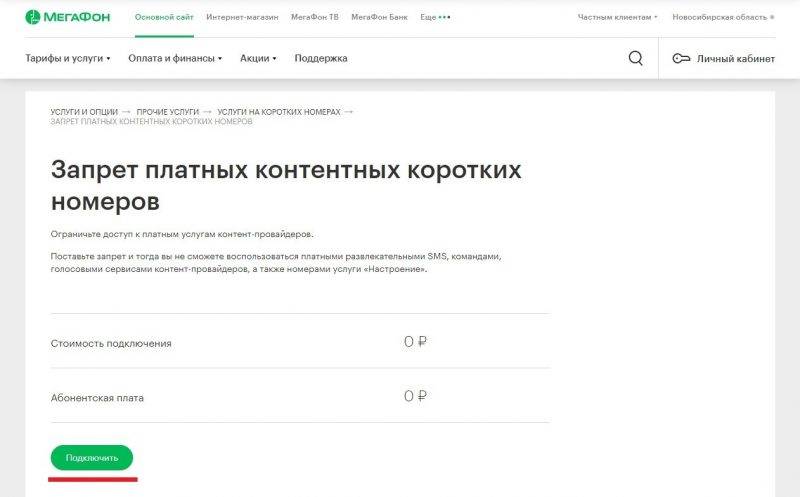The image size is (800, 497).
Task: Expand the Оплата и финансы menu
Action: click(175, 58)
